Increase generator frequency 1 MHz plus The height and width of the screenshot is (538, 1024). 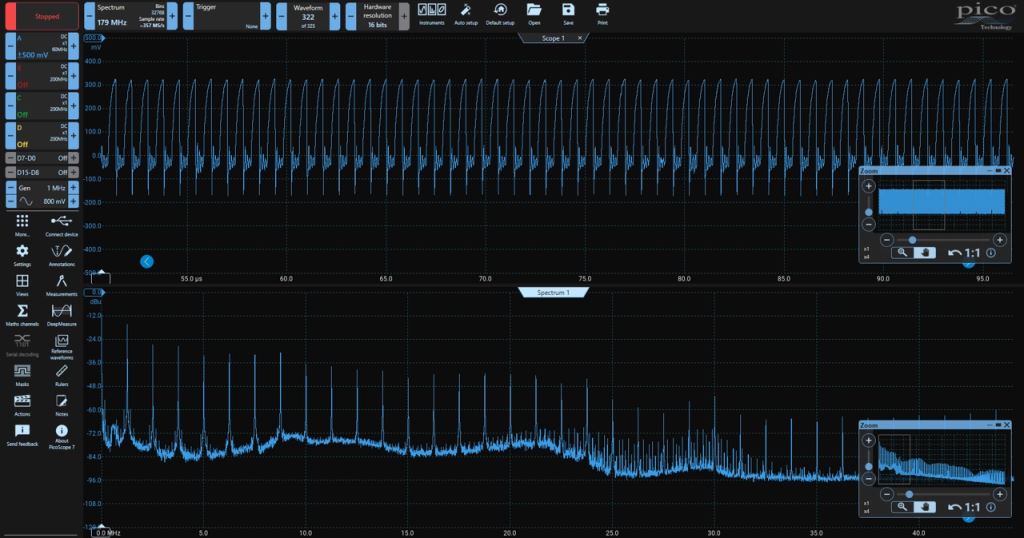coord(73,187)
